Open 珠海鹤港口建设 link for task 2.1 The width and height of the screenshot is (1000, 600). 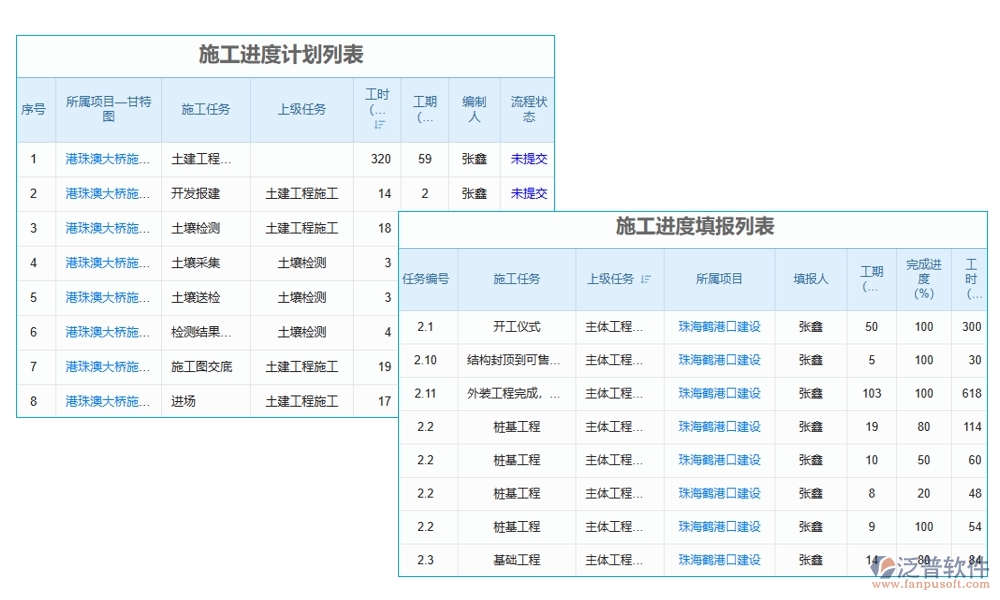click(x=719, y=327)
